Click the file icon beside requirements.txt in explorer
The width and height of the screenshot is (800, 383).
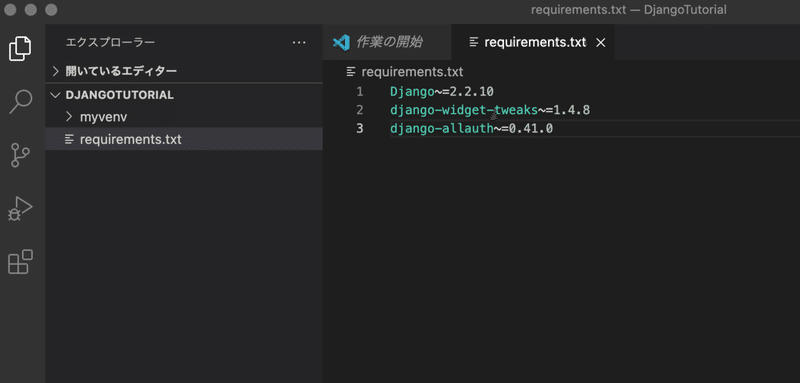[69, 139]
